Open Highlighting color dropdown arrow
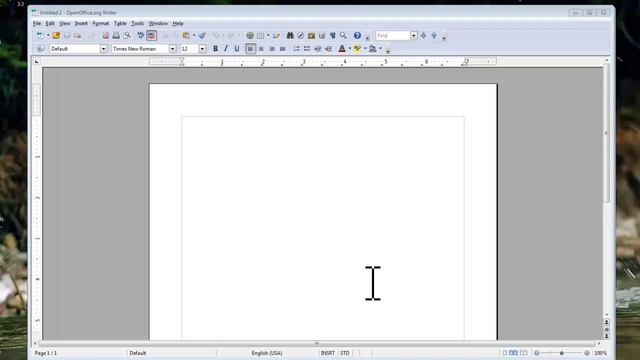Screen dimensions: 640x360 click(365, 49)
